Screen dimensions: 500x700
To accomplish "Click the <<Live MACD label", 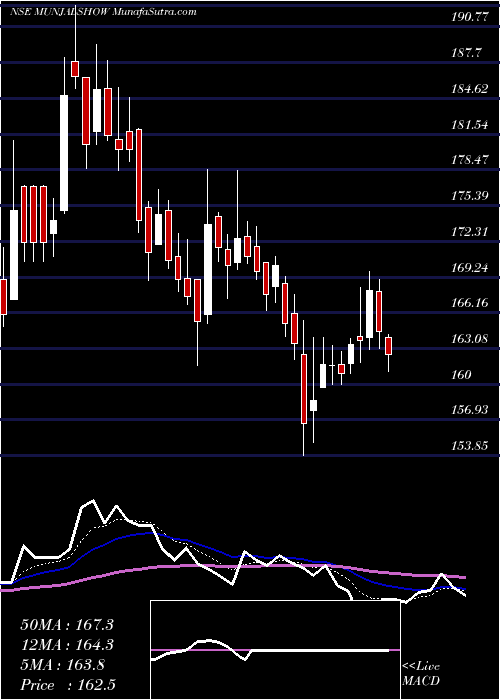I will [421, 673].
